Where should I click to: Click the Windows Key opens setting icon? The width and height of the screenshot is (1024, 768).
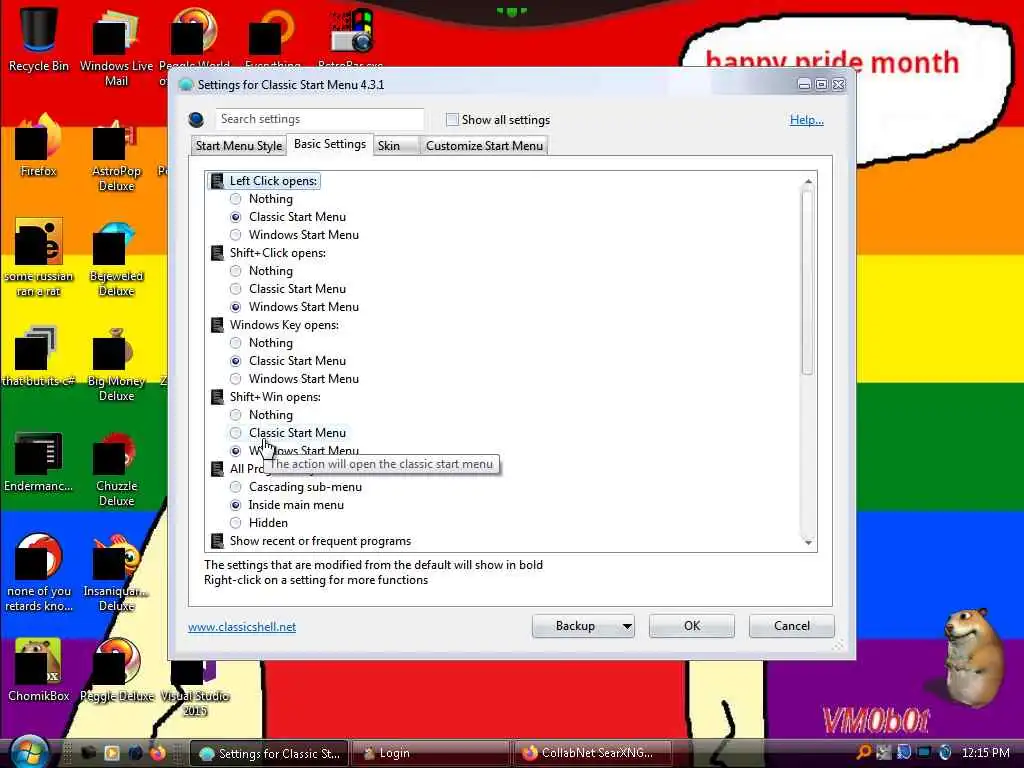tap(217, 325)
